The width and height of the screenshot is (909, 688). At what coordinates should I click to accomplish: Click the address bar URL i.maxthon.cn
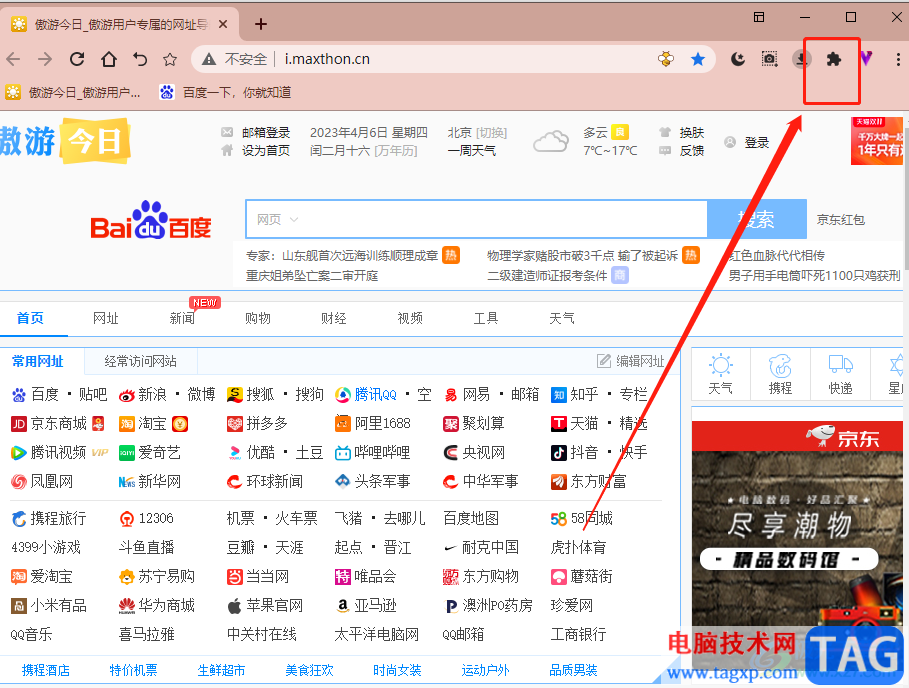327,59
